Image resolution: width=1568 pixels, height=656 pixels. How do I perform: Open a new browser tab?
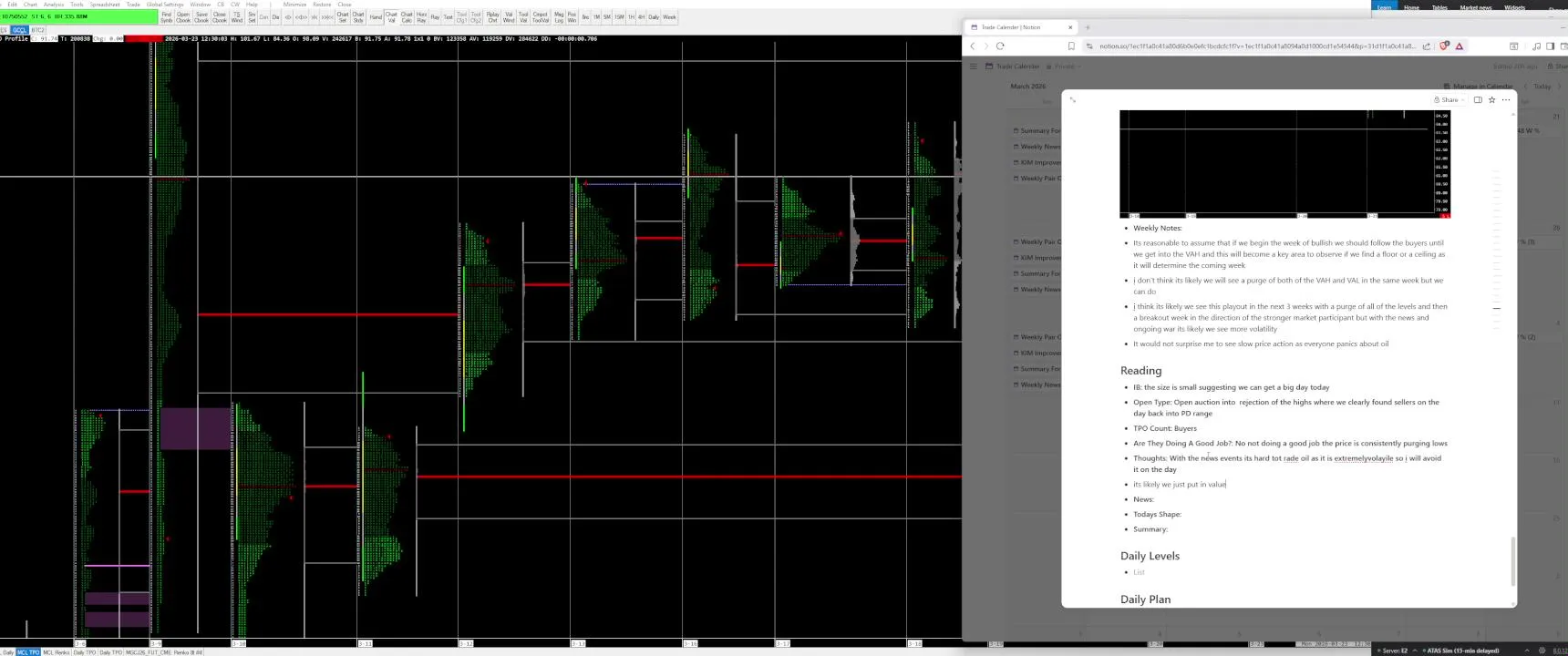click(x=1088, y=27)
